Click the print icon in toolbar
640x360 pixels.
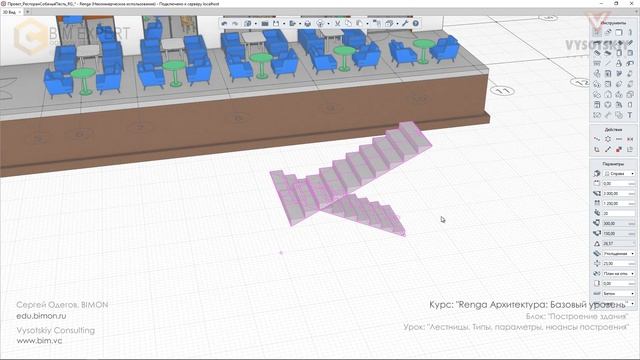click(x=308, y=24)
